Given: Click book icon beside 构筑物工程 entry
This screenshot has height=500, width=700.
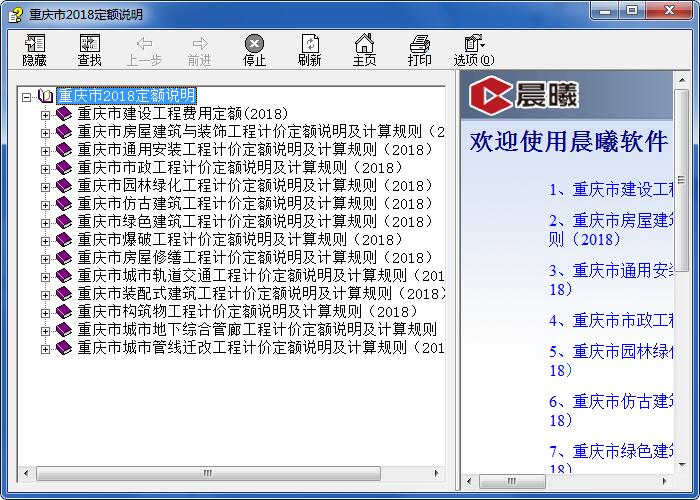Looking at the screenshot, I should tap(64, 312).
